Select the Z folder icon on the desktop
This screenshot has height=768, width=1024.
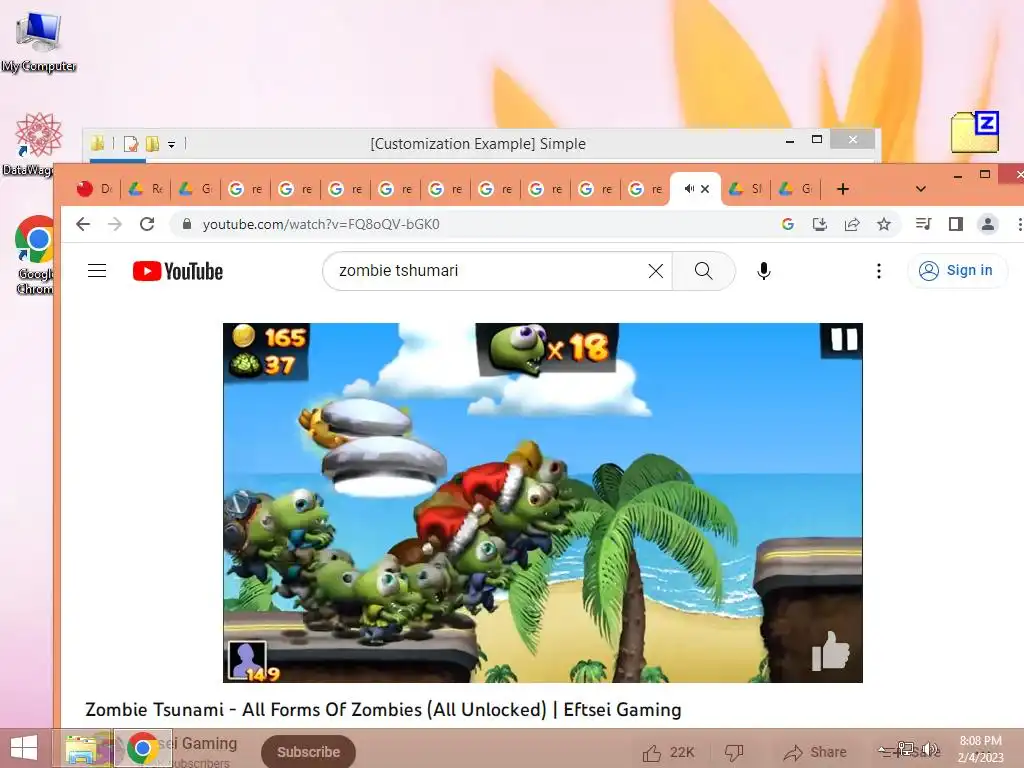(975, 132)
